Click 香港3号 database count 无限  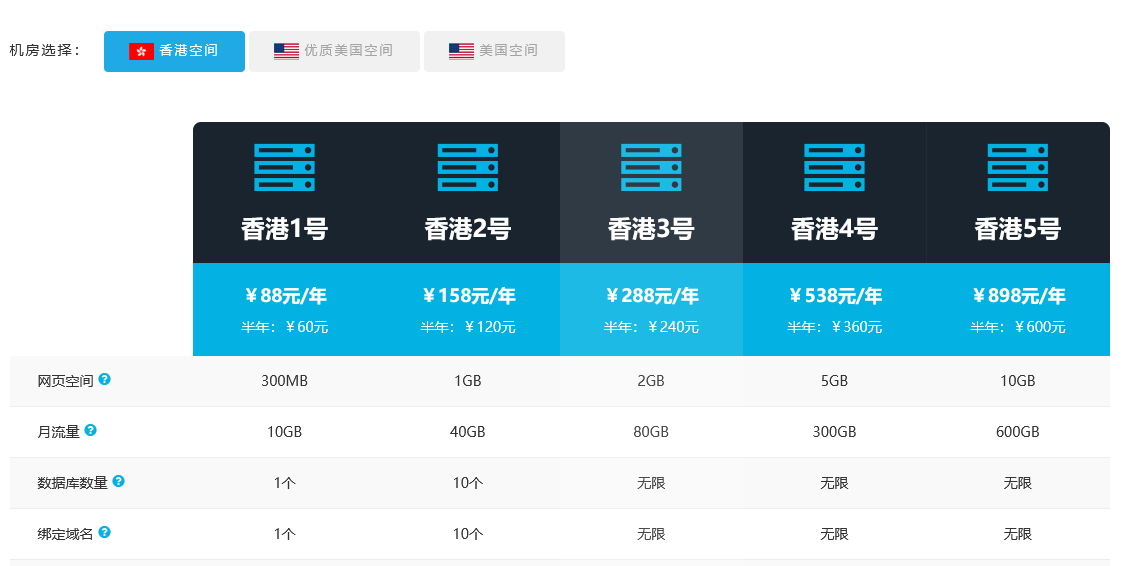(x=651, y=483)
